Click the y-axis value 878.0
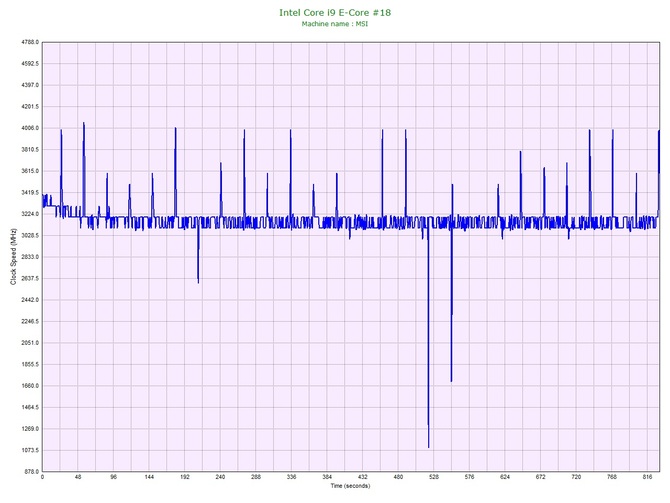Viewport: 670px width, 503px height. point(31,472)
